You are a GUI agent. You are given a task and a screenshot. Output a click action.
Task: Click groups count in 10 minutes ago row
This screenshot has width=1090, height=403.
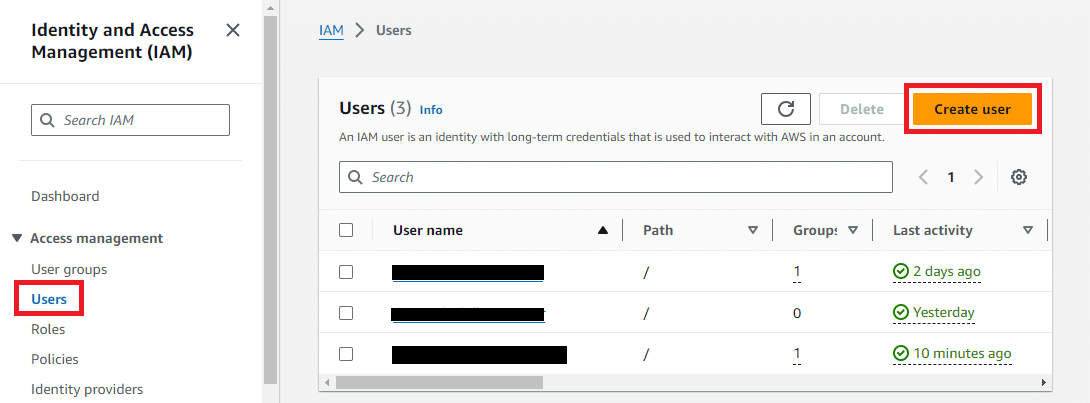797,354
